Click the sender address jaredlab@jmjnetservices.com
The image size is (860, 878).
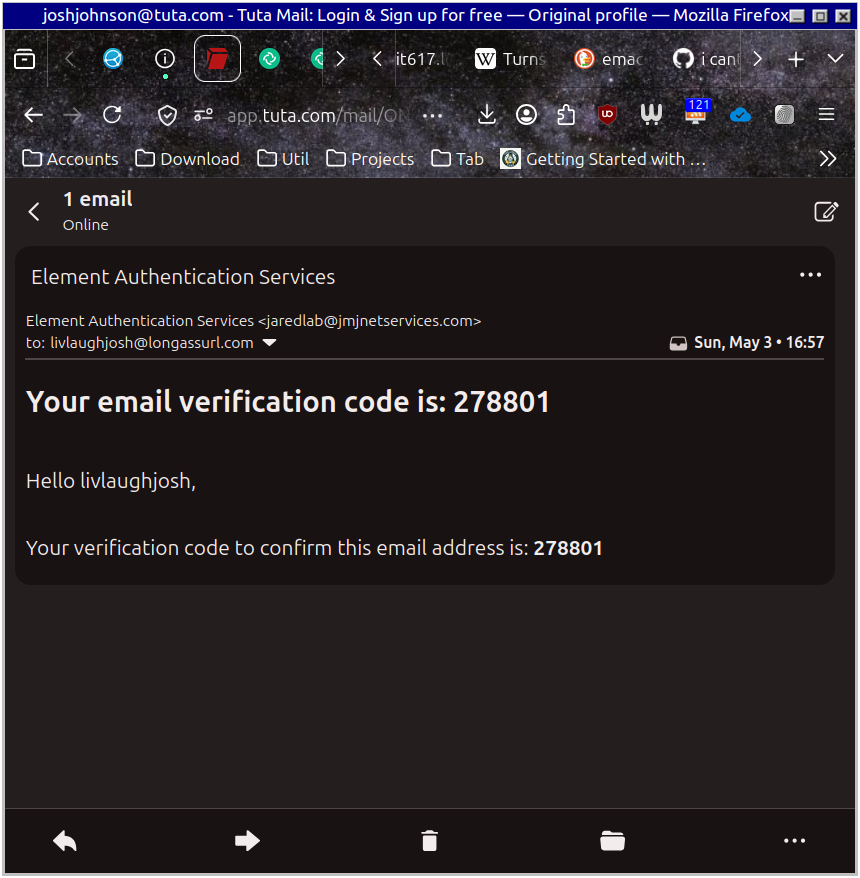370,321
